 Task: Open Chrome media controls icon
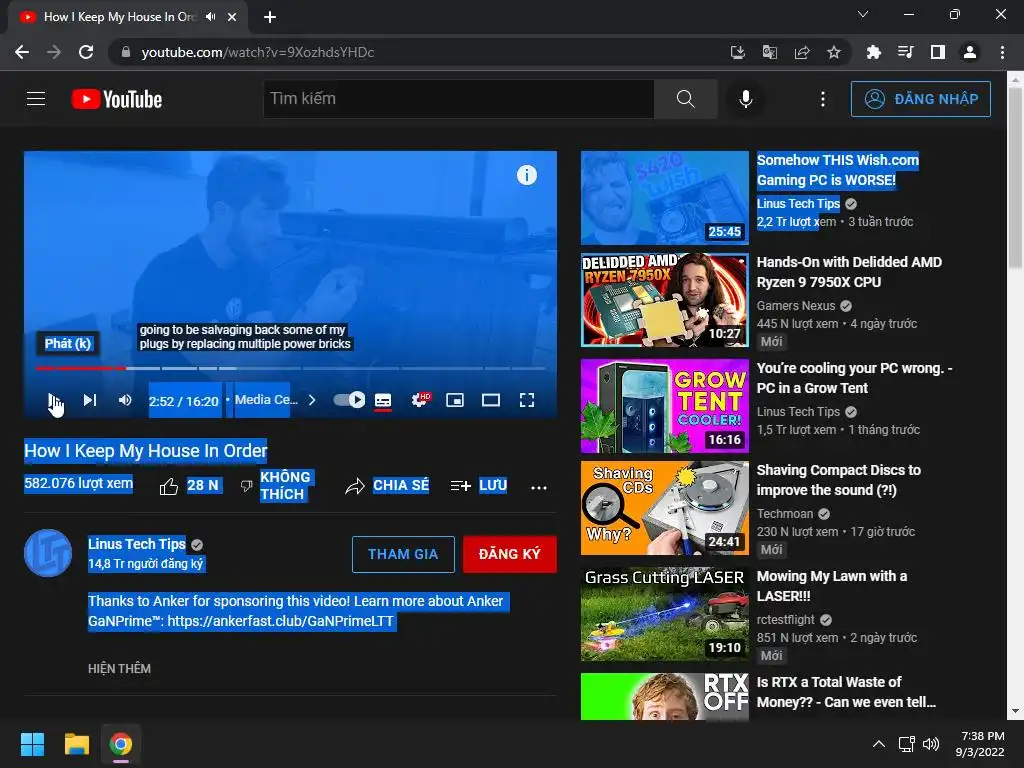[905, 52]
